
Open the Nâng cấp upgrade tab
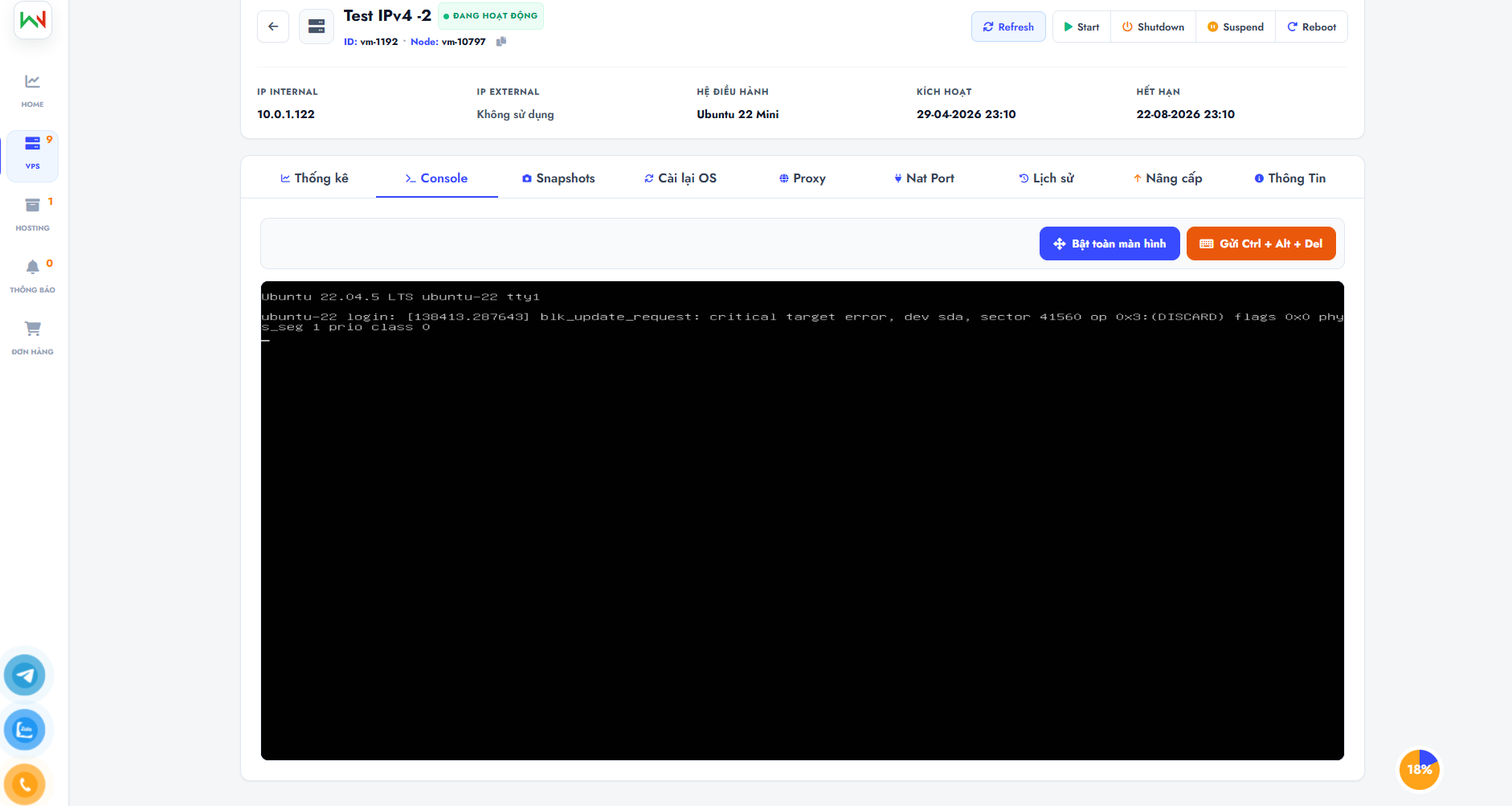pos(1168,178)
